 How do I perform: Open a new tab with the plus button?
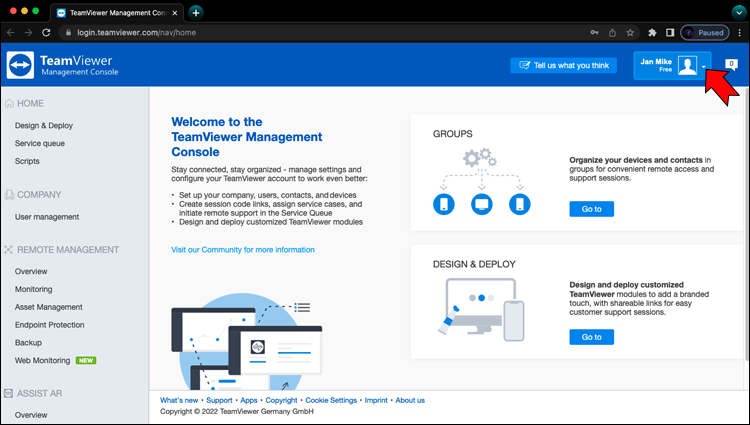coord(196,13)
